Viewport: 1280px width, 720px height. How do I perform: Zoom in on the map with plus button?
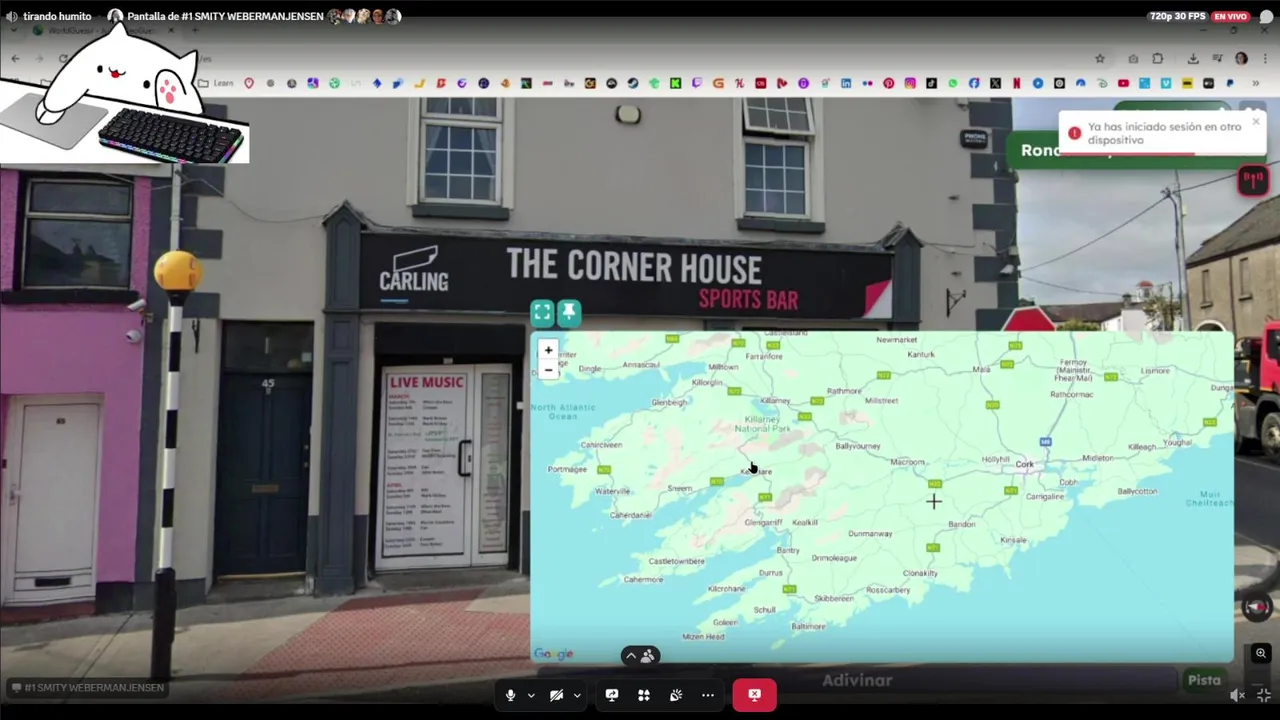(x=548, y=350)
